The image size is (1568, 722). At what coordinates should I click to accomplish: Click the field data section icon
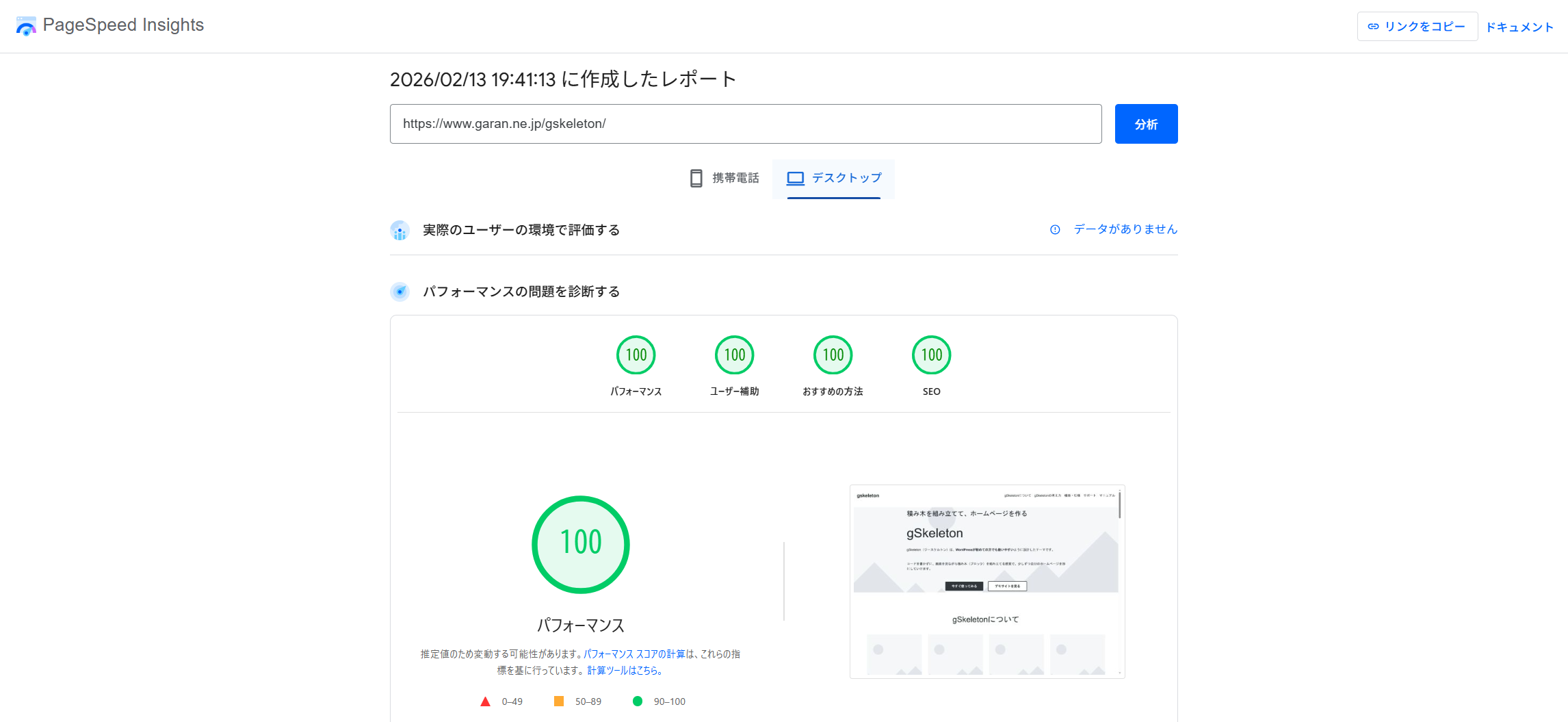coord(400,231)
